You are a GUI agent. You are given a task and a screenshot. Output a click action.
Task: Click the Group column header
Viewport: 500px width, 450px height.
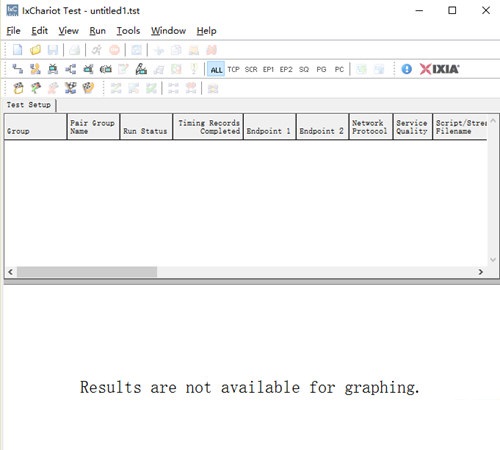point(35,127)
